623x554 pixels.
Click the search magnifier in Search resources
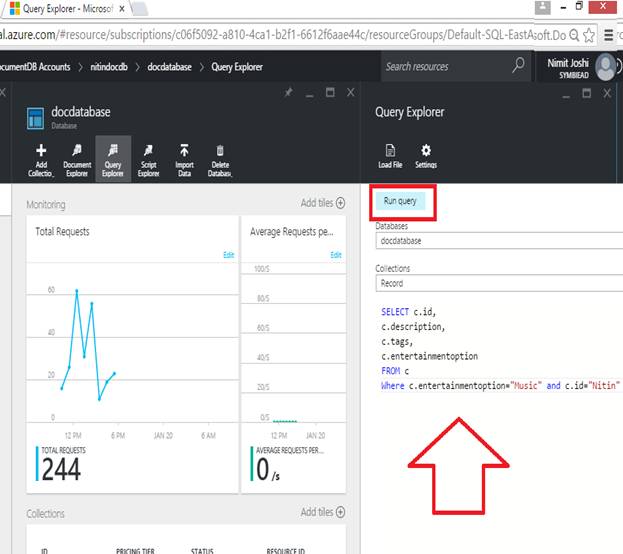pos(518,65)
